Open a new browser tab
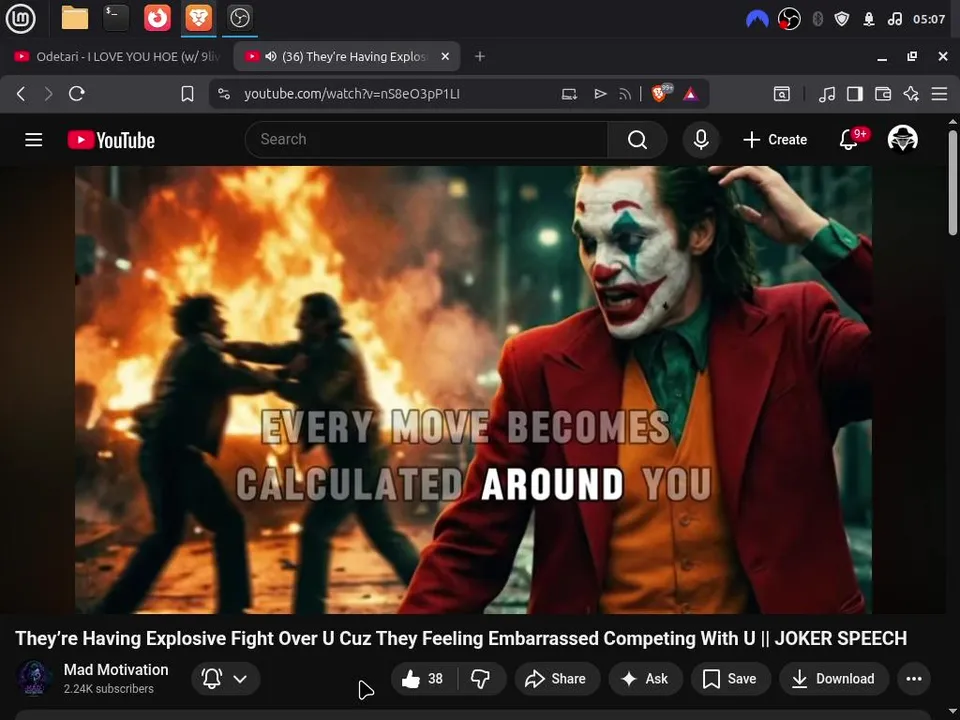Image resolution: width=960 pixels, height=720 pixels. [x=480, y=56]
